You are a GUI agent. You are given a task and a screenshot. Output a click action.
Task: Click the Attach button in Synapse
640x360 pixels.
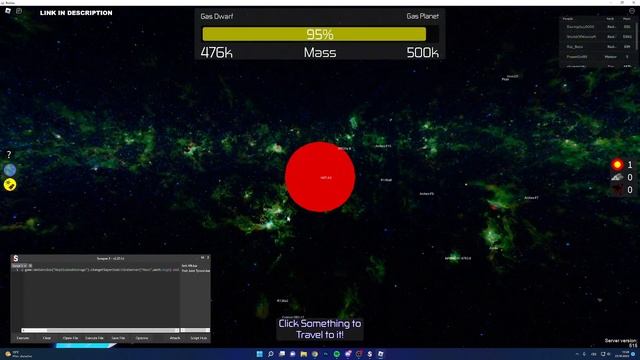coord(175,338)
